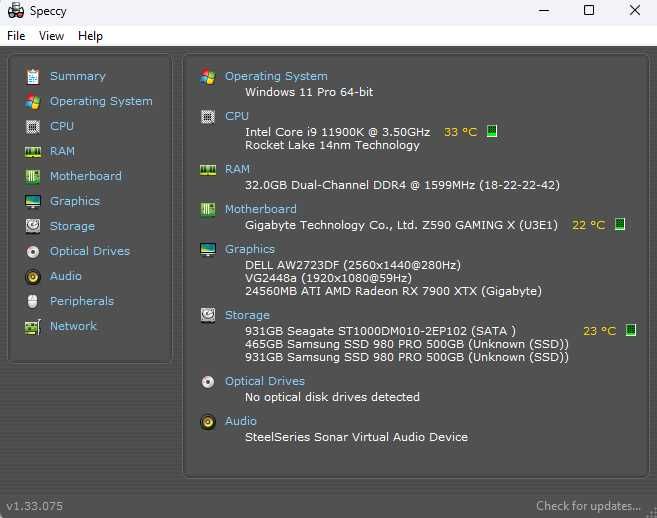Click the Storage heading link in summary
The image size is (657, 518).
pos(247,315)
